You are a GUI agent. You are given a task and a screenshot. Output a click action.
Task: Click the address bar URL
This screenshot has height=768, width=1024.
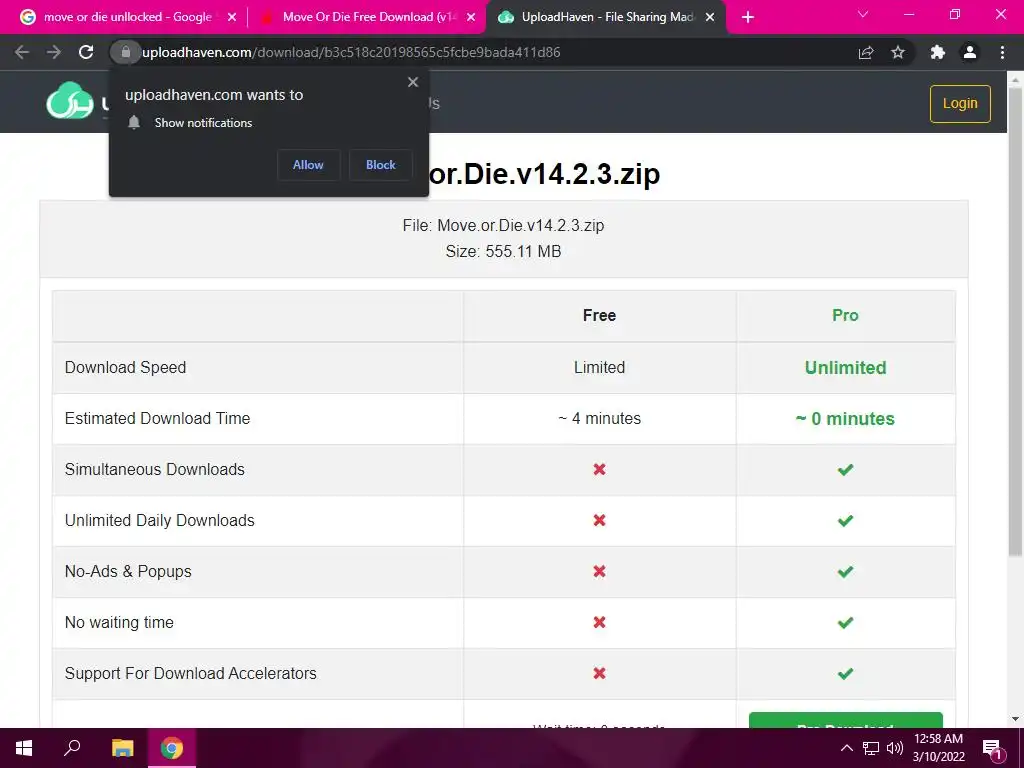351,52
